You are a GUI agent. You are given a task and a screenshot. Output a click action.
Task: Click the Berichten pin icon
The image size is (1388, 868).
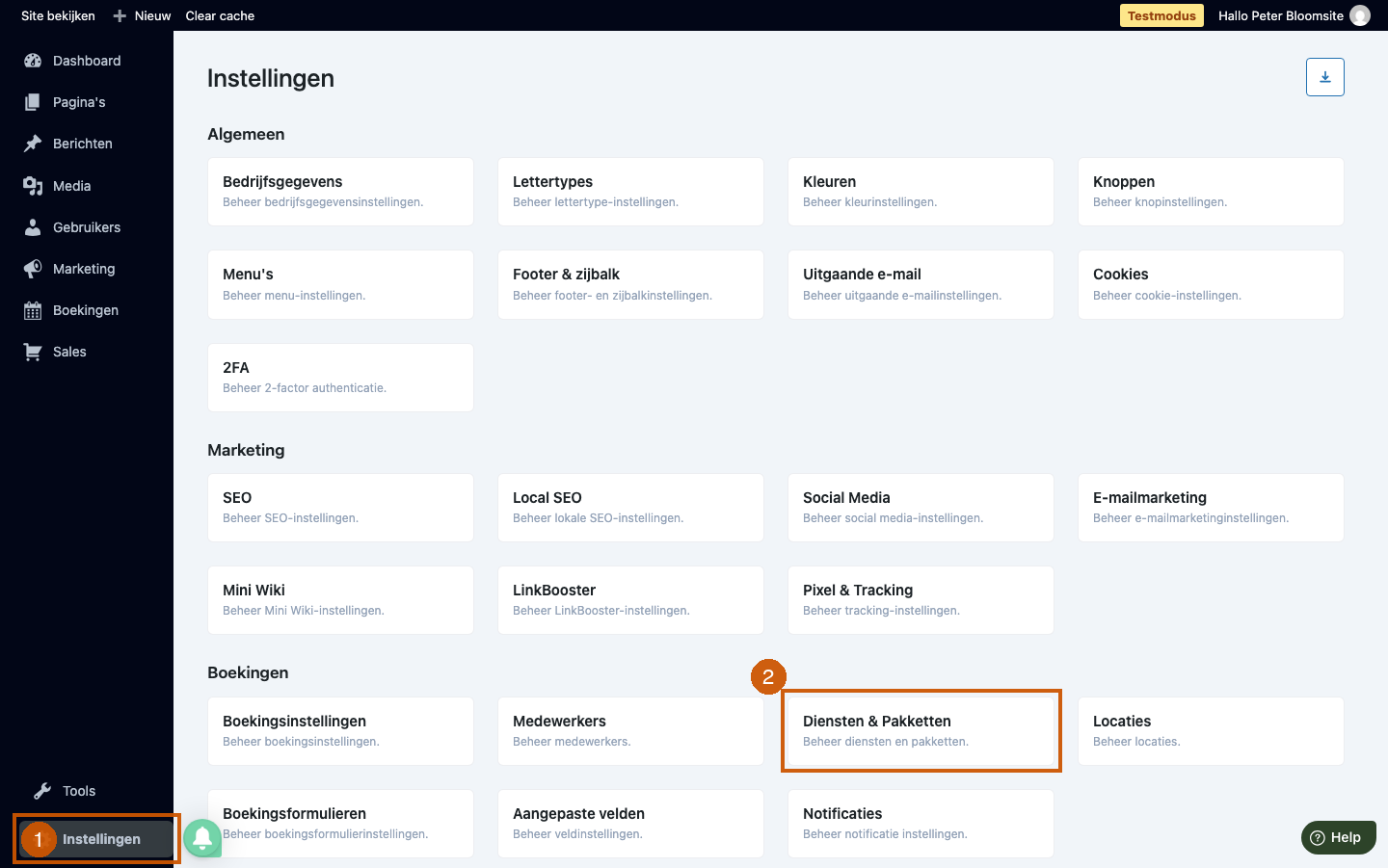33,144
